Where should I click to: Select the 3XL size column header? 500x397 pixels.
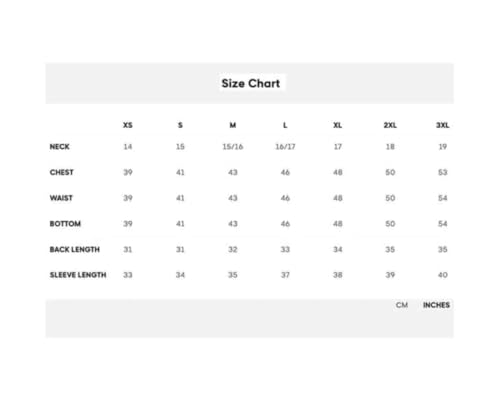click(x=443, y=125)
